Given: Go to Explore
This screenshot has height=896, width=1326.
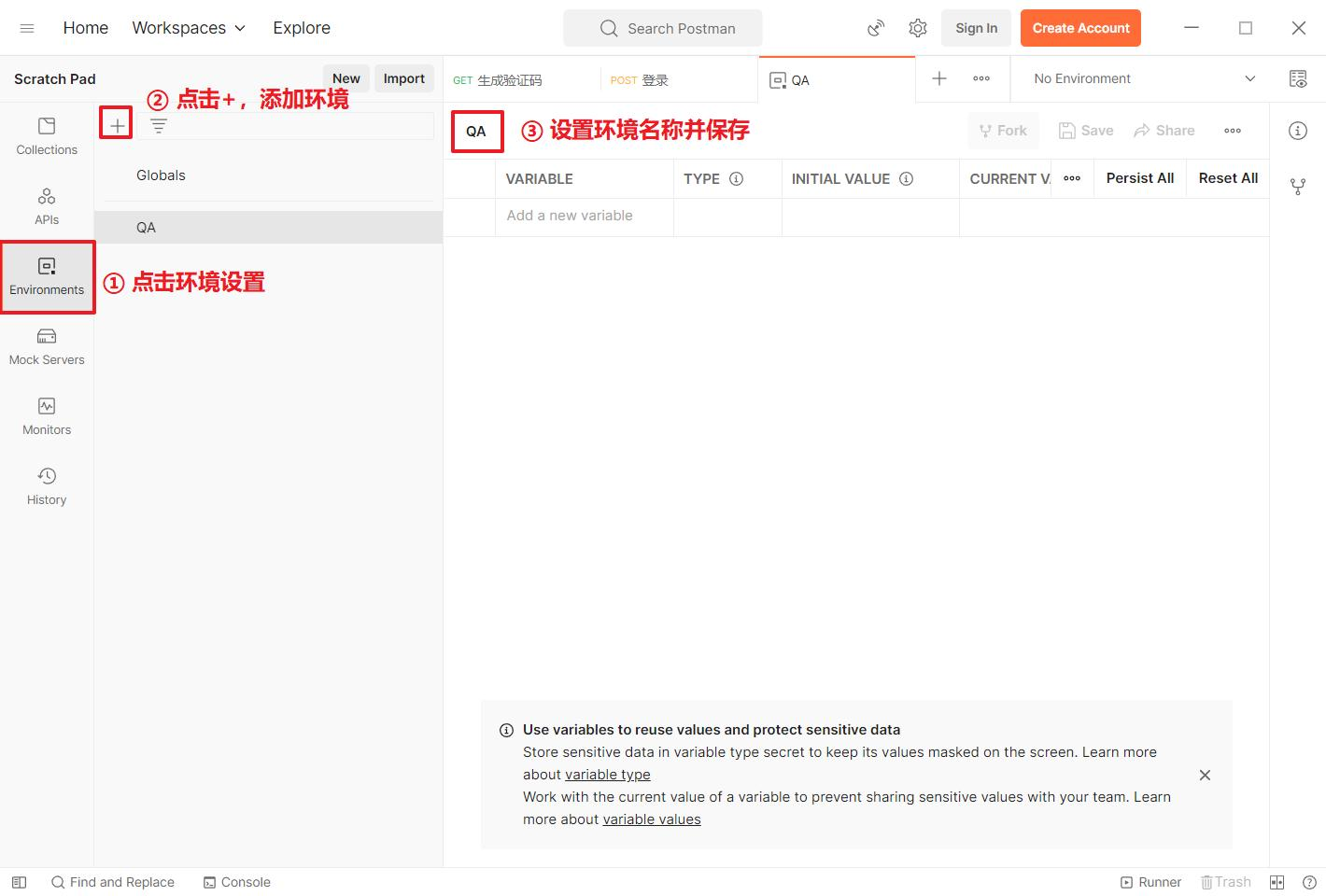Looking at the screenshot, I should [x=302, y=28].
